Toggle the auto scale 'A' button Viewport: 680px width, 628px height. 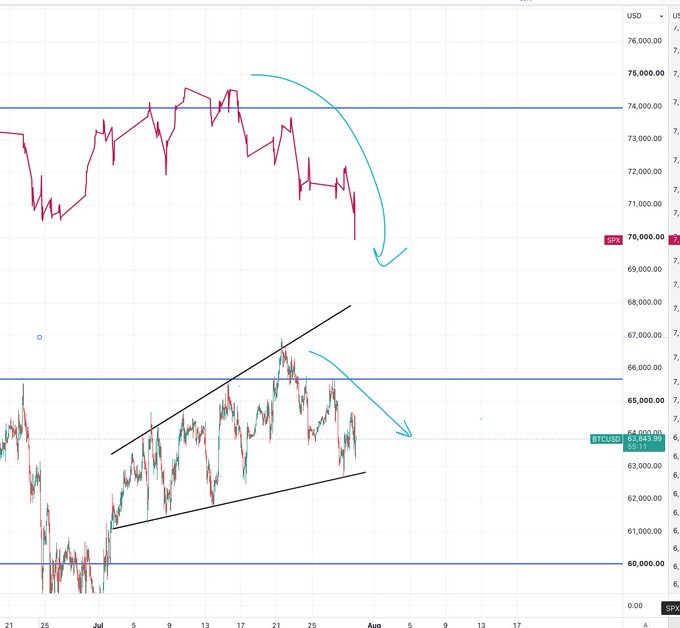tap(645, 625)
